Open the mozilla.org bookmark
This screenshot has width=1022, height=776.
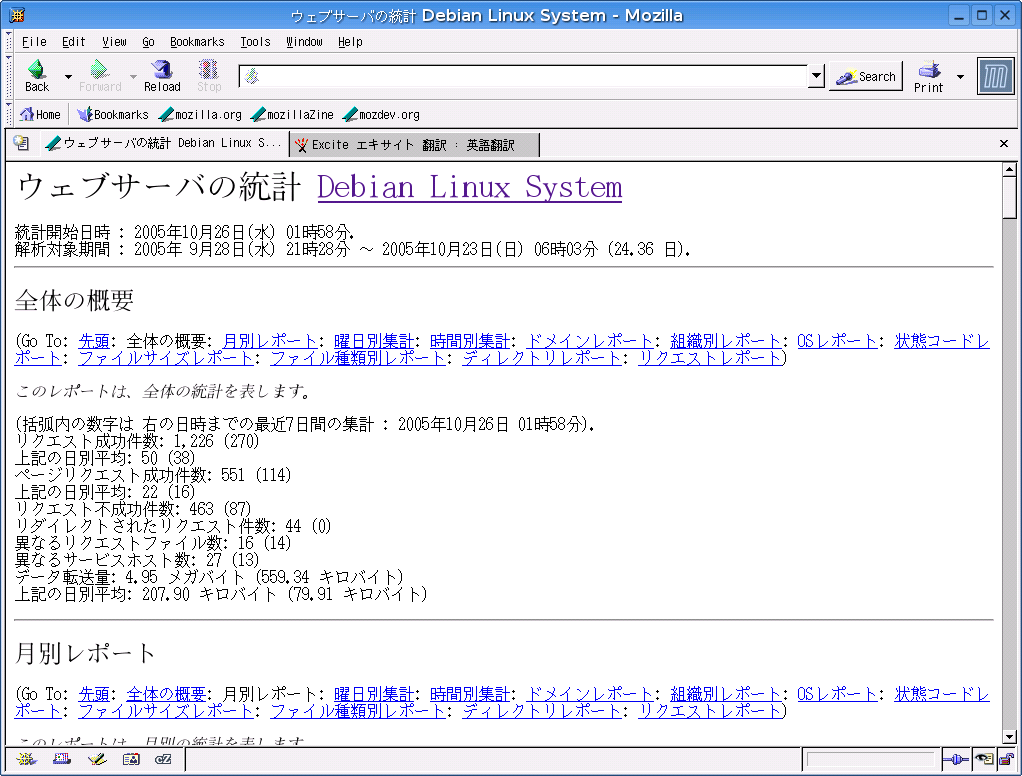[200, 115]
